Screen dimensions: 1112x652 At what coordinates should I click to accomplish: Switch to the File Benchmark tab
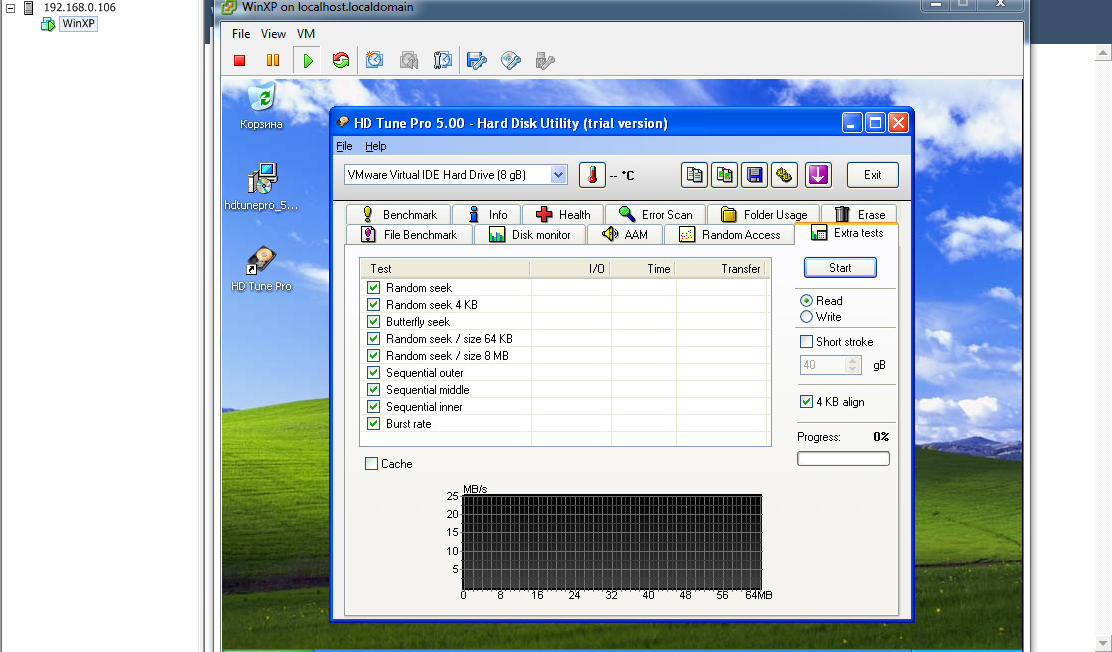(409, 235)
